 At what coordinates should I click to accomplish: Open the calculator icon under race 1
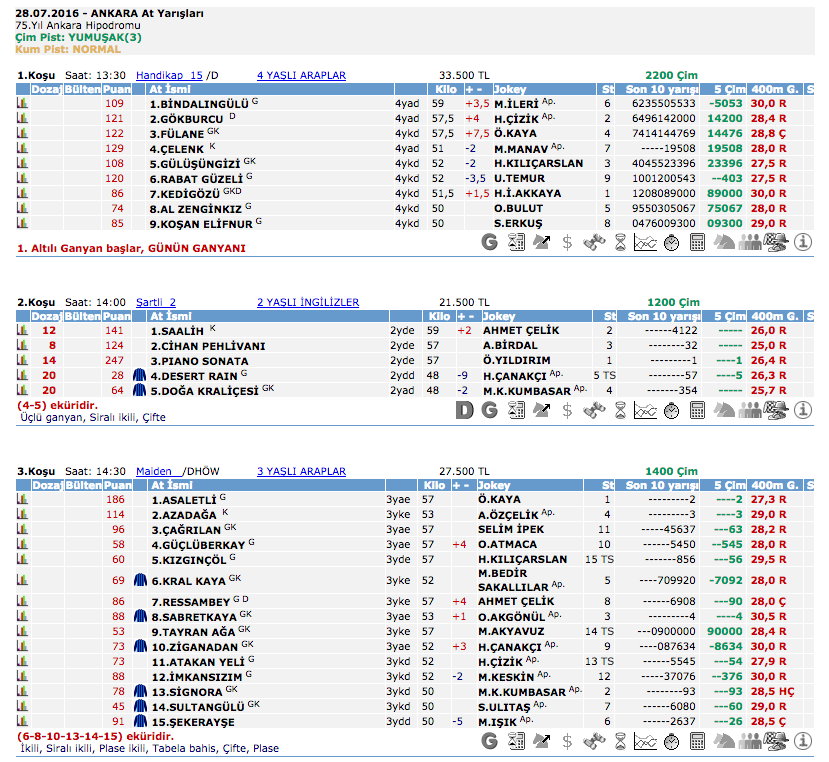coord(698,241)
